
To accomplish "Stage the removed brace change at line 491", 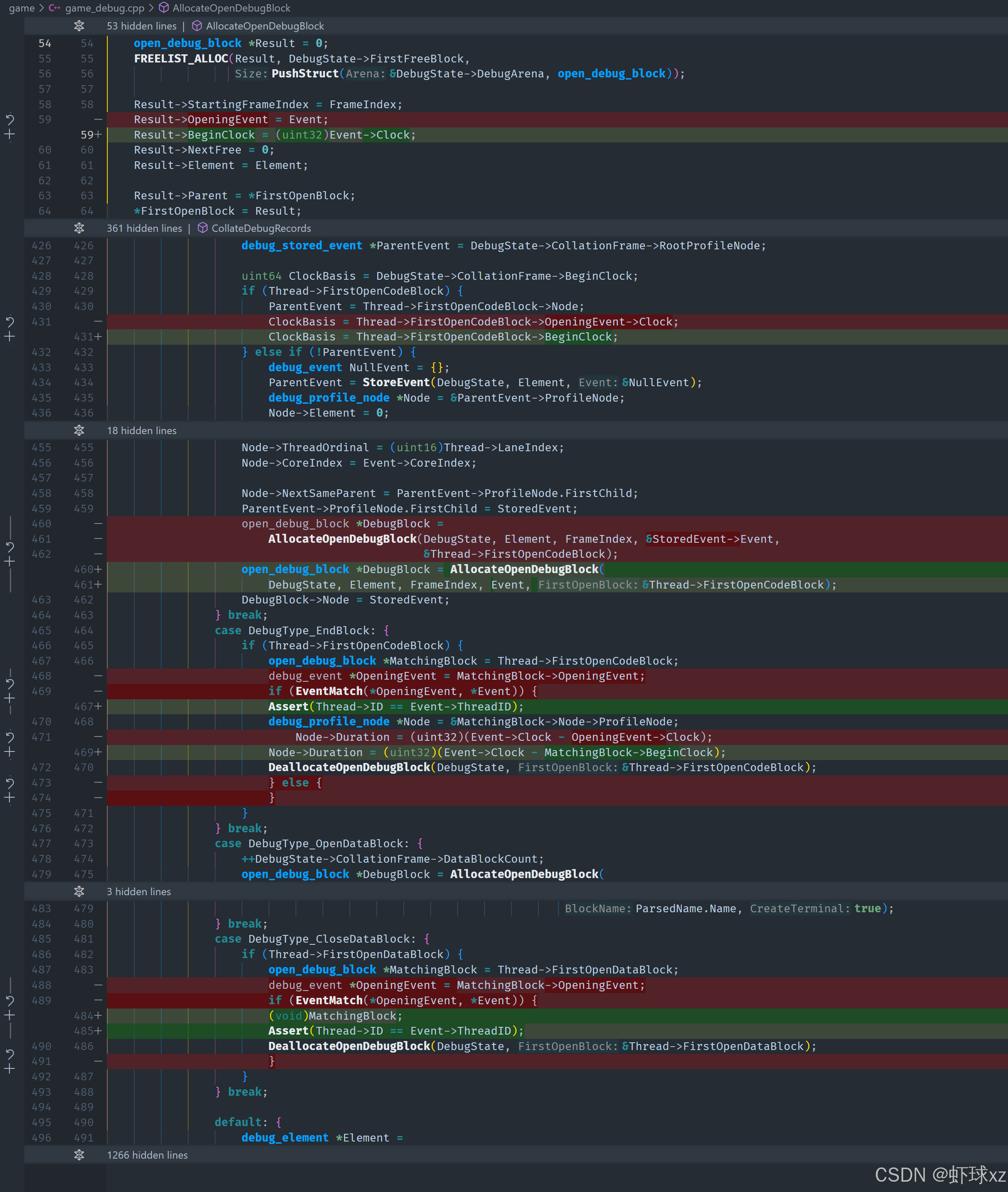I will (10, 1068).
